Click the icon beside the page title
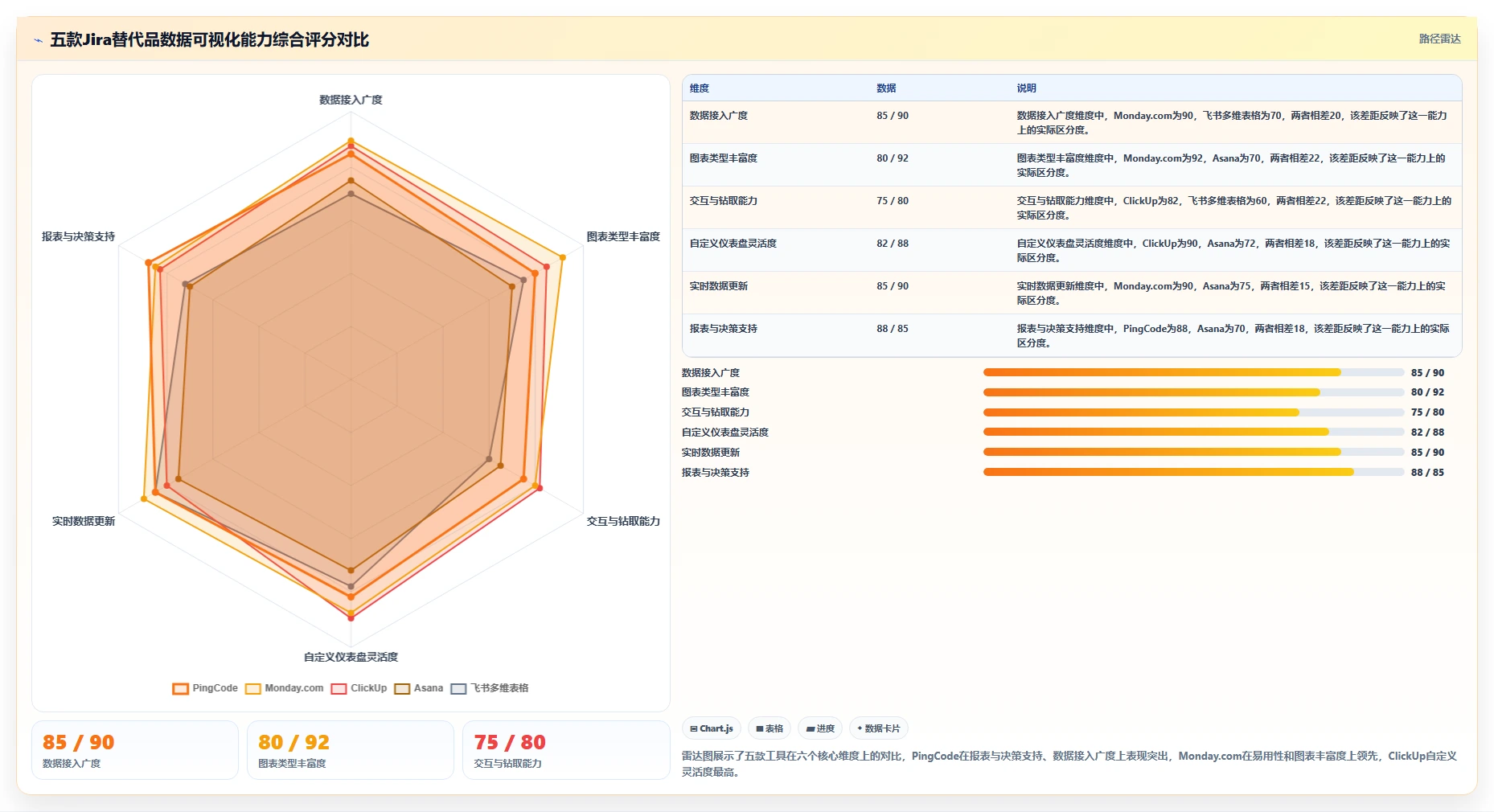 (x=38, y=40)
